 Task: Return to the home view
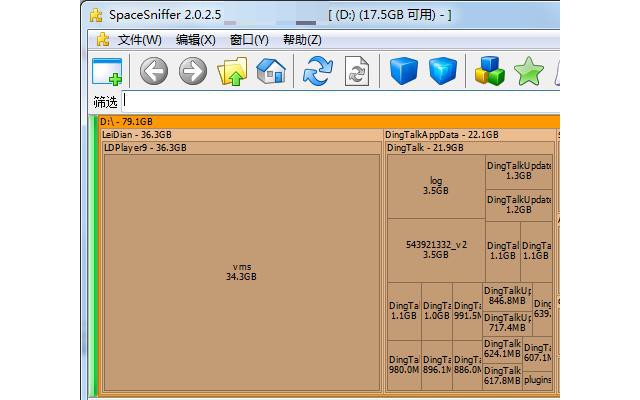tap(271, 71)
